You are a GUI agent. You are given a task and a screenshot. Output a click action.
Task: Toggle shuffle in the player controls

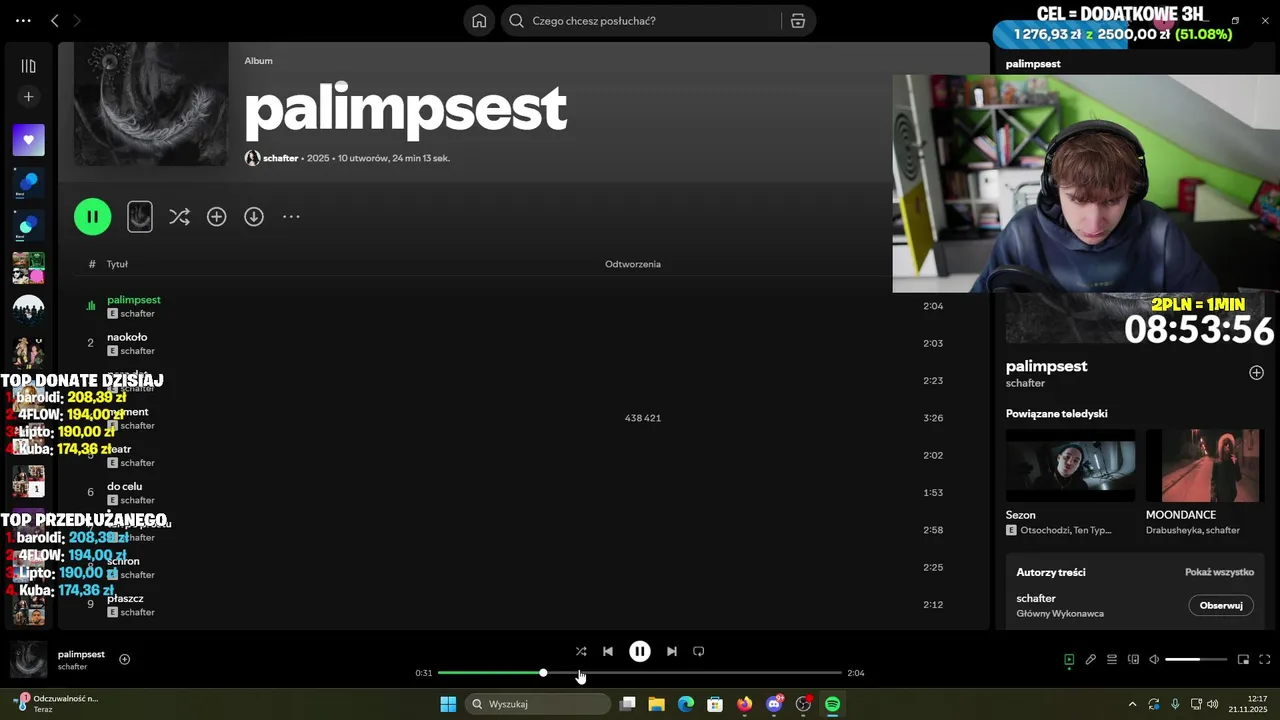[x=581, y=651]
